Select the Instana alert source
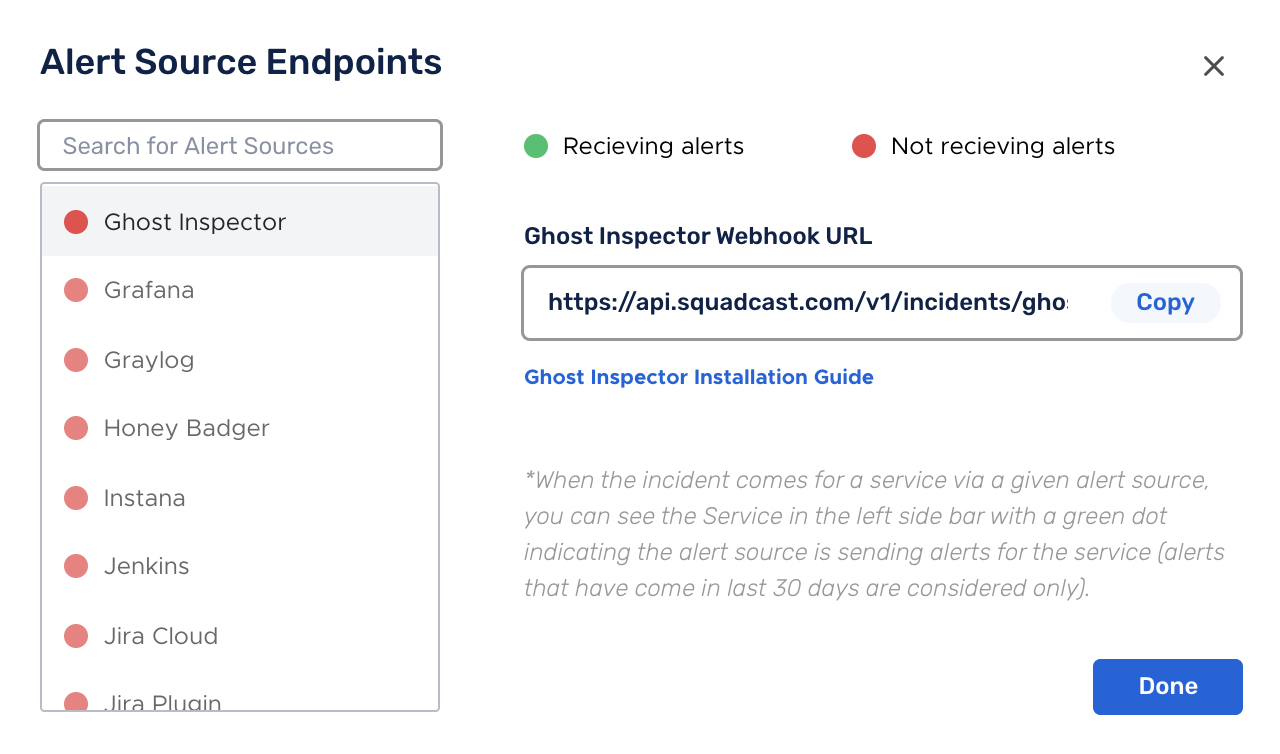This screenshot has height=754, width=1280. 240,498
